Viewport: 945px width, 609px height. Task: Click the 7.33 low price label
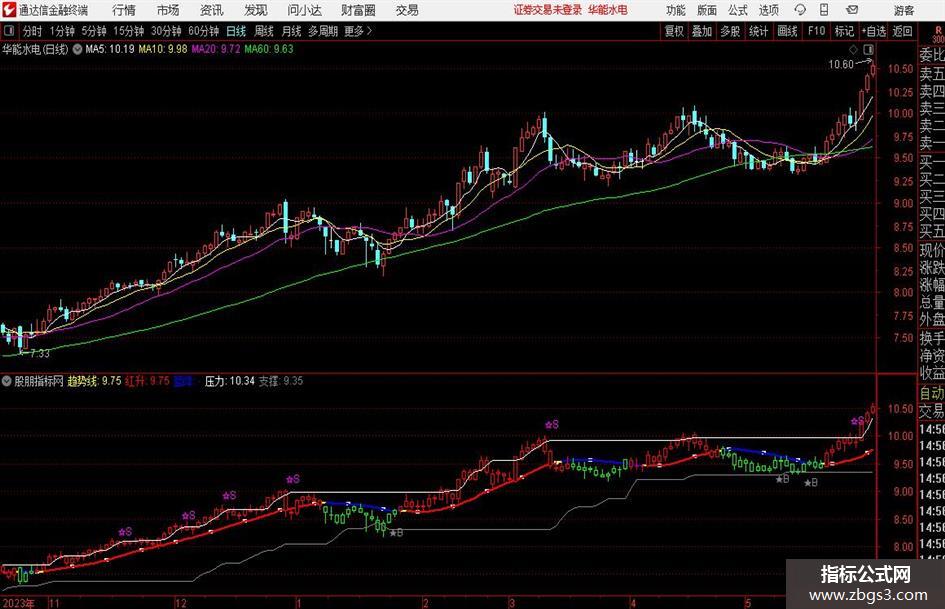[x=40, y=353]
